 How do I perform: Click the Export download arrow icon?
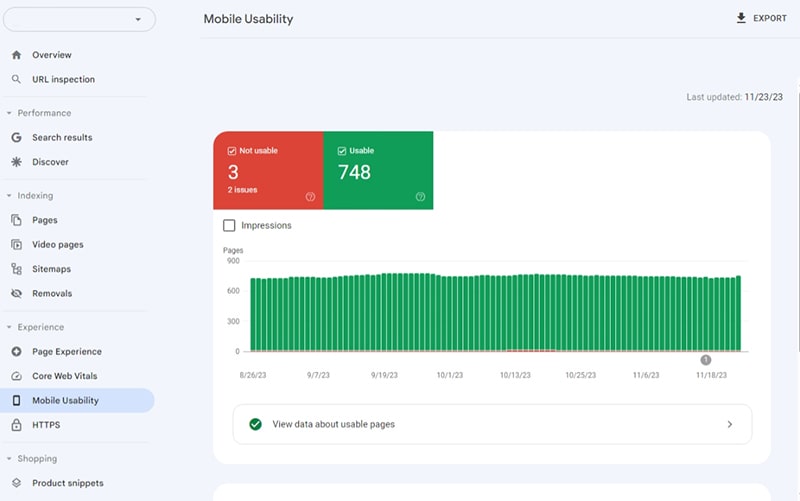[x=741, y=18]
